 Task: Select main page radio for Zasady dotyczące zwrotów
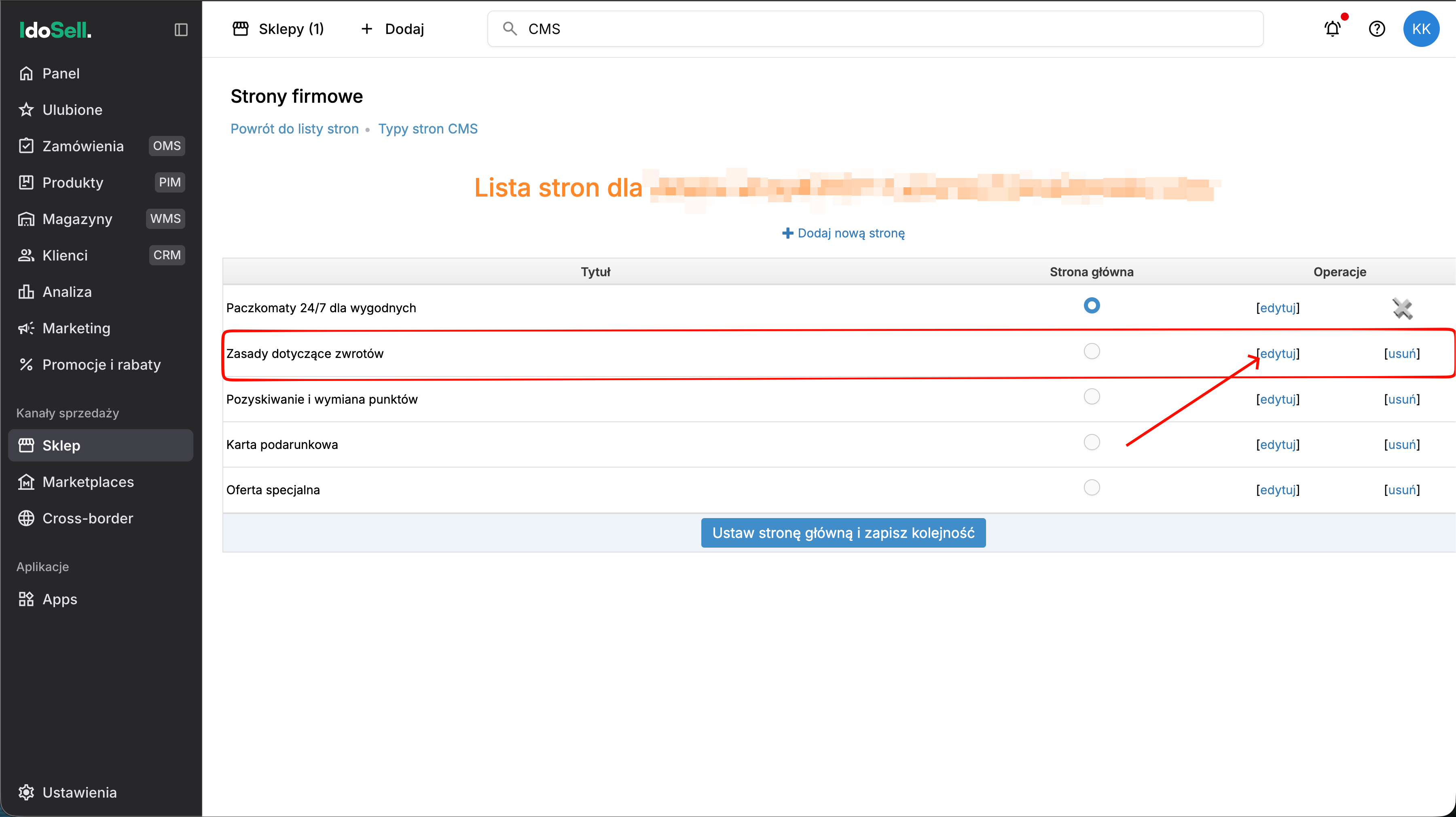[x=1092, y=351]
